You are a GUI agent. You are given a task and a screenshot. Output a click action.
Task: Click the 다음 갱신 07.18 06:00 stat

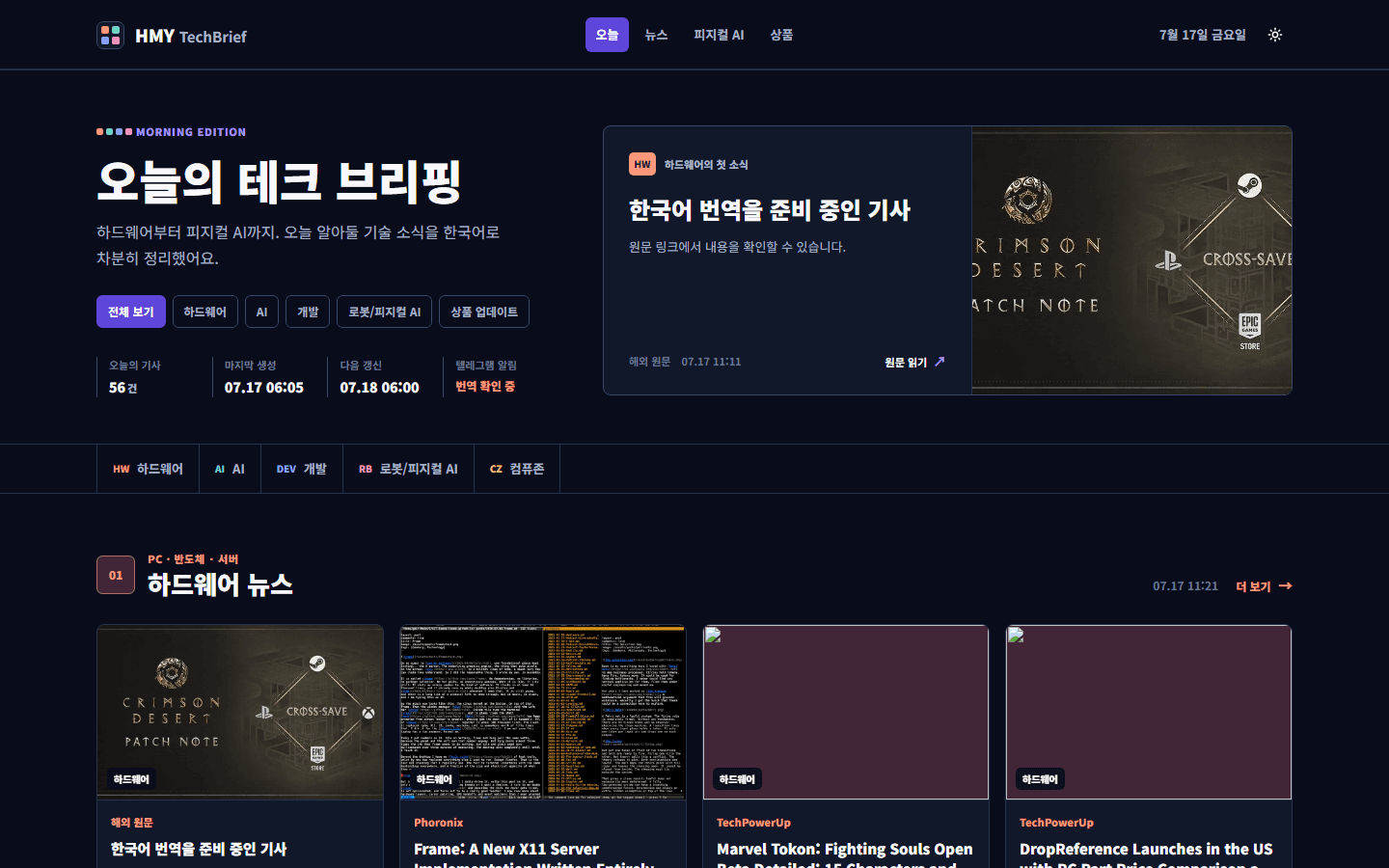pos(379,377)
